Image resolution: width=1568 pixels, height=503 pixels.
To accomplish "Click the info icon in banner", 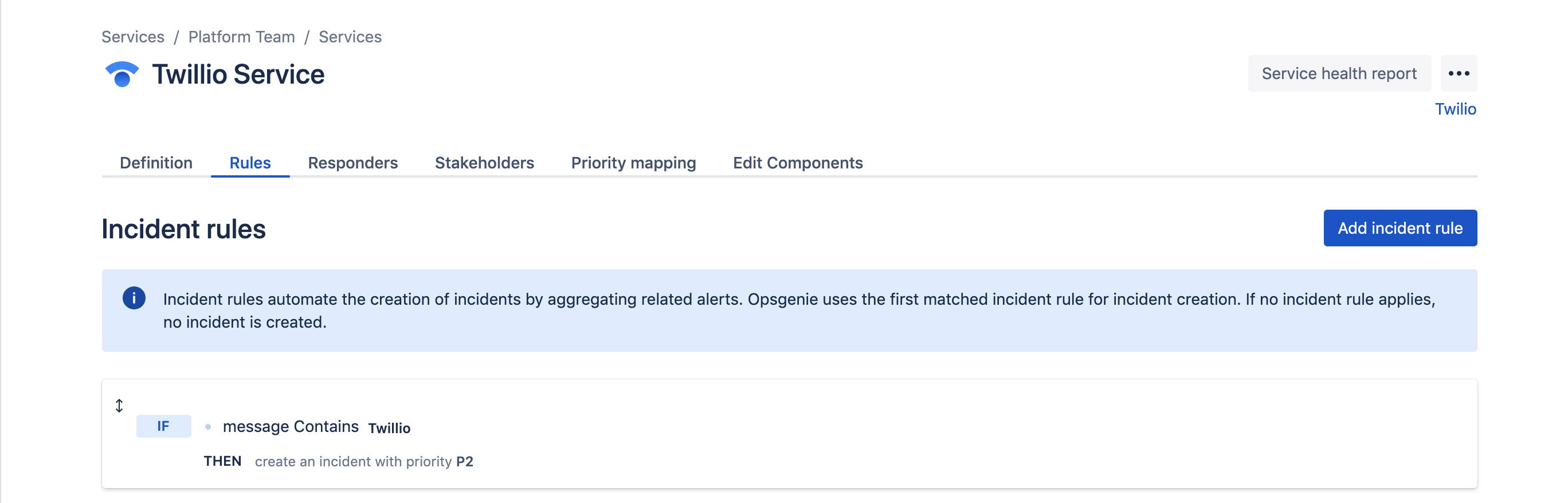I will pos(134,298).
